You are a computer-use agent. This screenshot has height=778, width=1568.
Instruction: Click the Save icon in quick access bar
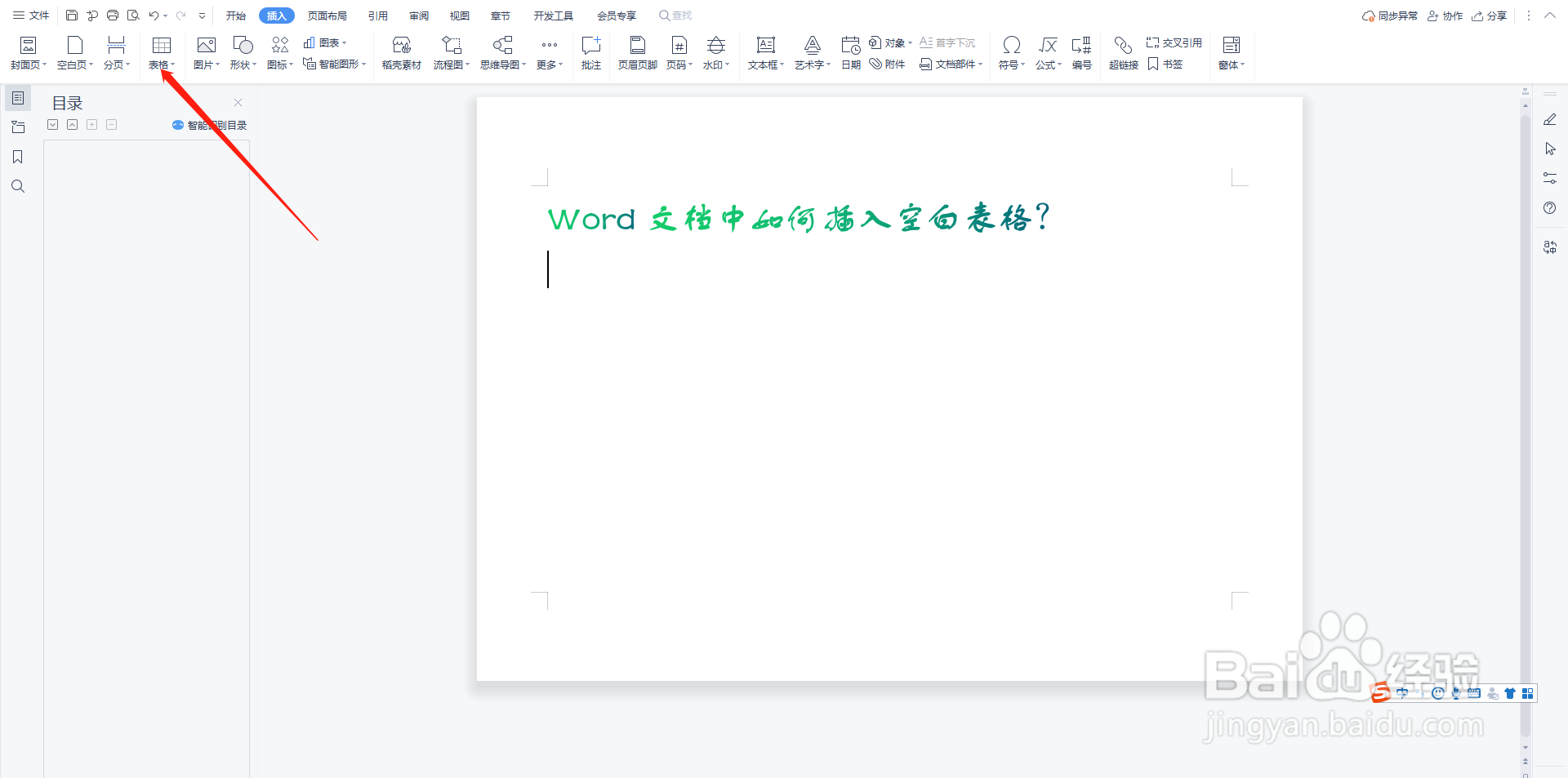tap(72, 16)
